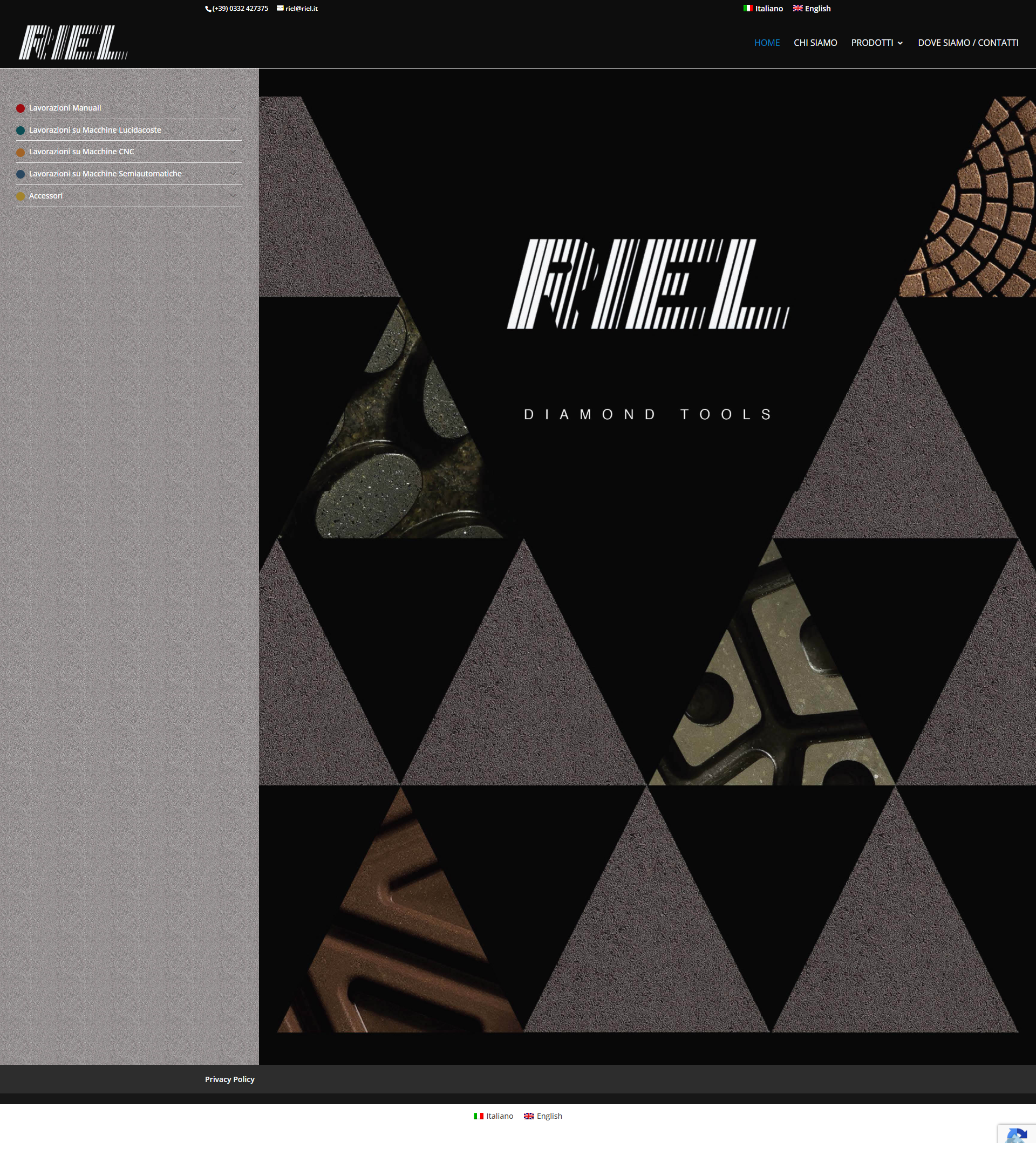Go to the Home menu item
The height and width of the screenshot is (1149, 1036).
[x=767, y=43]
